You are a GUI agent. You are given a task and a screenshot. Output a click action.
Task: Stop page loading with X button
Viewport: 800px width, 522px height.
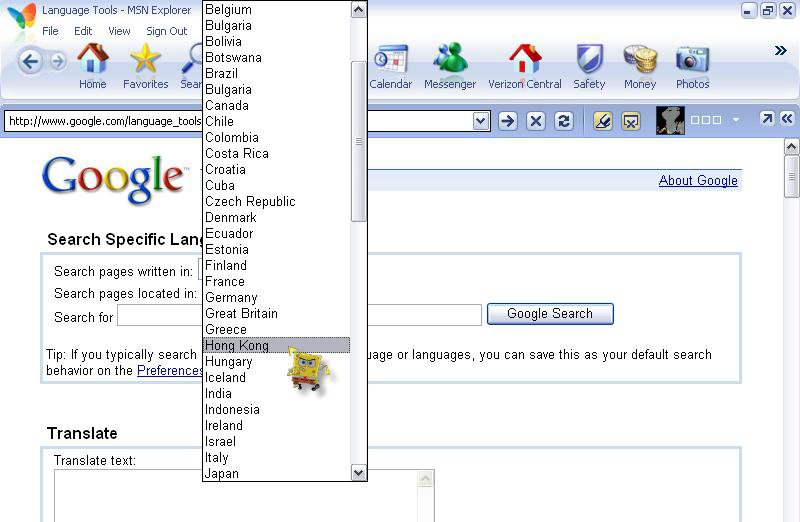click(536, 121)
